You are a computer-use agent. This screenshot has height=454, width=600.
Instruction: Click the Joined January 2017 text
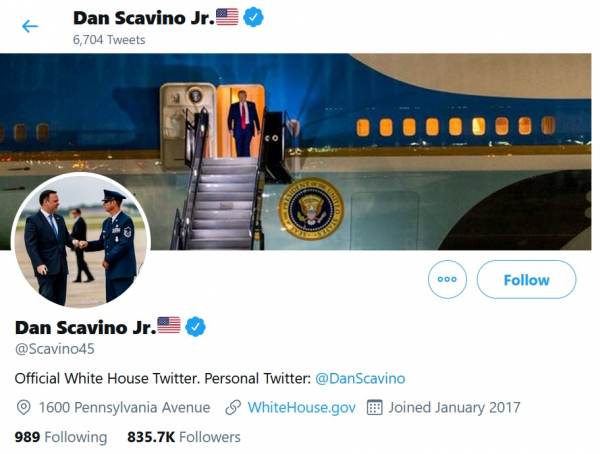pyautogui.click(x=455, y=408)
